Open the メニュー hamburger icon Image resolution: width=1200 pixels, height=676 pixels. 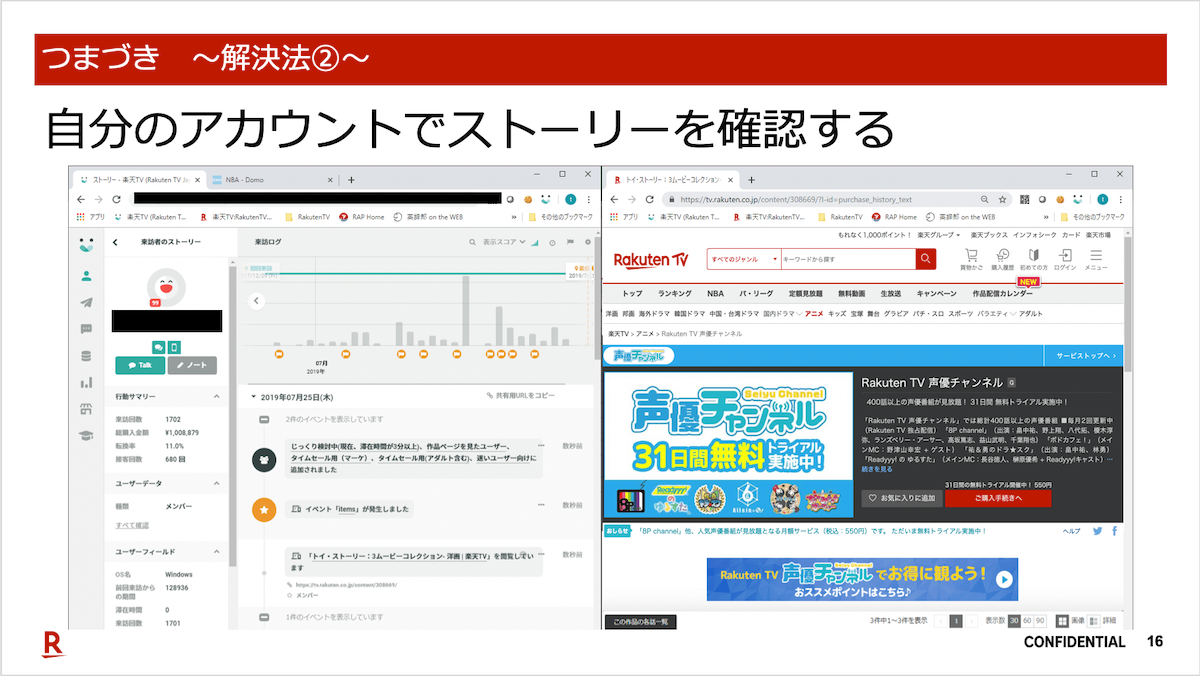point(1096,260)
